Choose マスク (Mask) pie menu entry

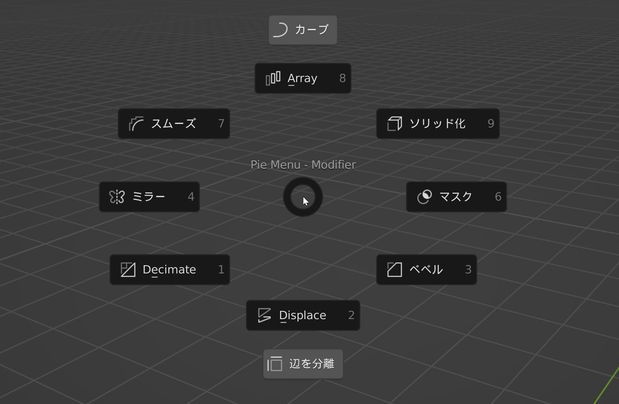(456, 197)
